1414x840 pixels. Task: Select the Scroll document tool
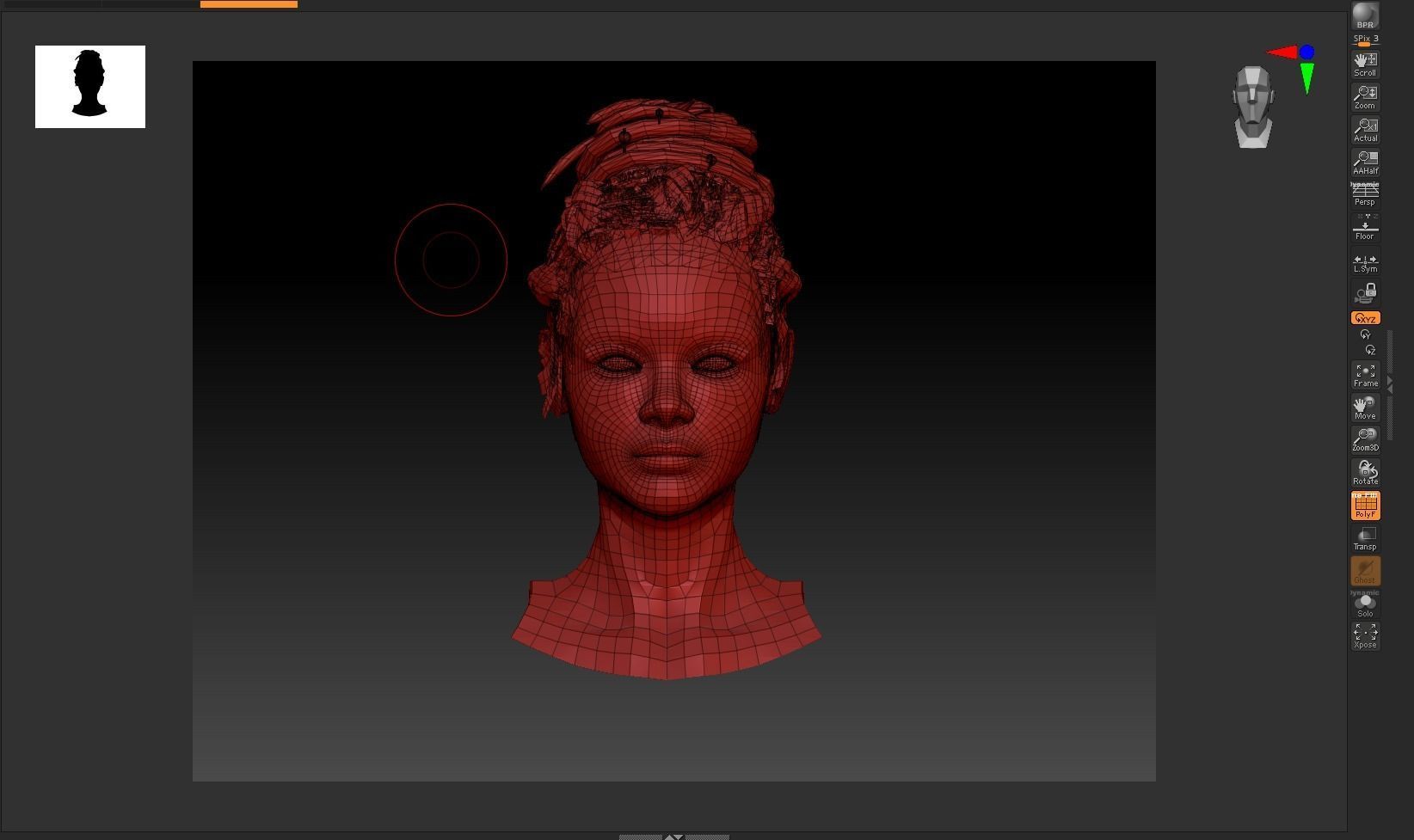click(x=1365, y=64)
